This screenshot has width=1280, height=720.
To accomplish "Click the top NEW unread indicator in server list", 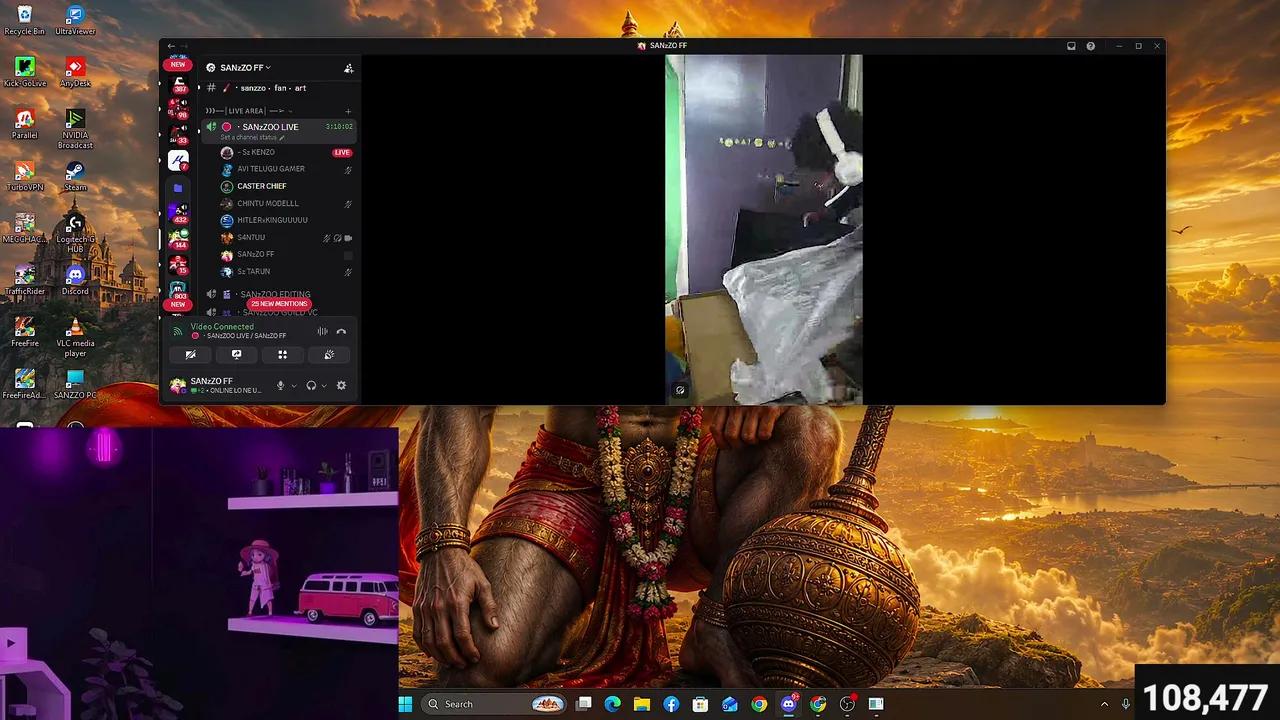I will 178,64.
